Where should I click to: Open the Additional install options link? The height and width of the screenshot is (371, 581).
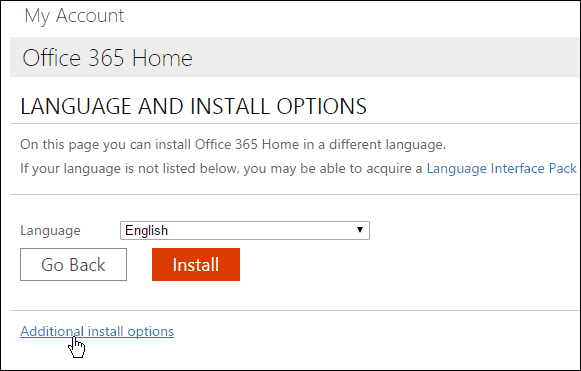pos(97,331)
